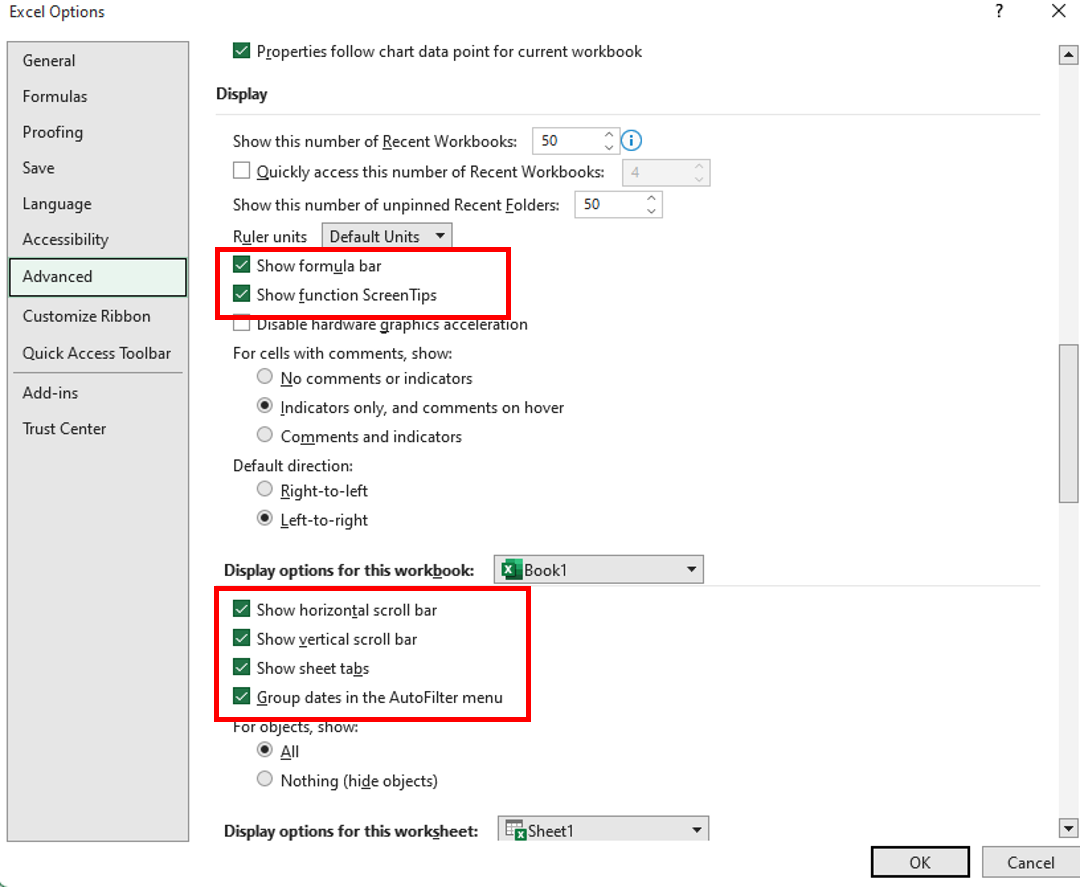
Task: Open the Sheet1 worksheet dropdown
Action: click(603, 829)
